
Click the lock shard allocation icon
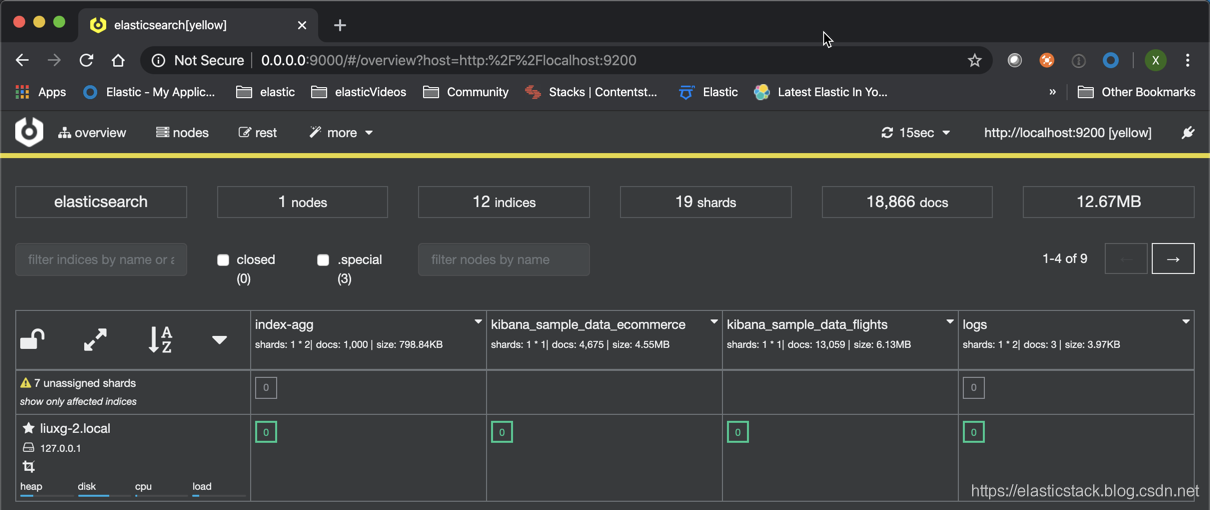(x=32, y=339)
